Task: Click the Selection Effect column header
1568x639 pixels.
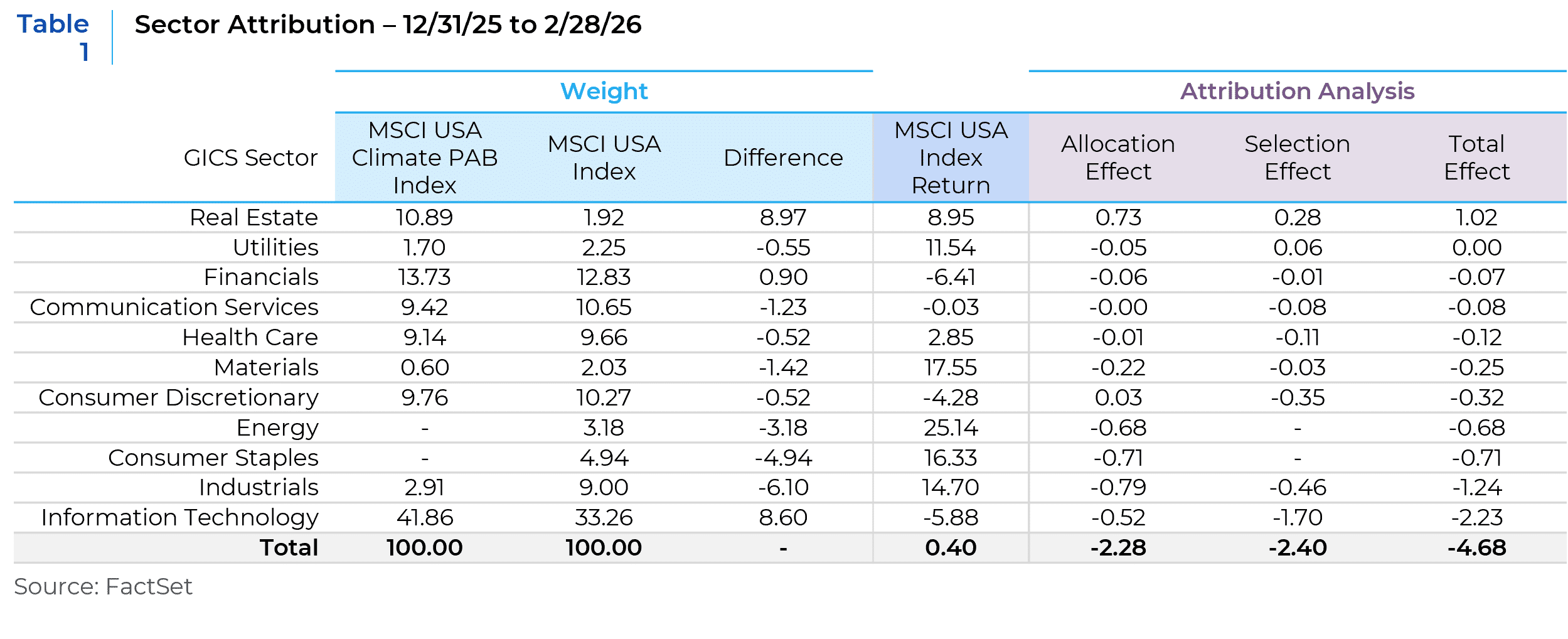Action: [x=1297, y=158]
